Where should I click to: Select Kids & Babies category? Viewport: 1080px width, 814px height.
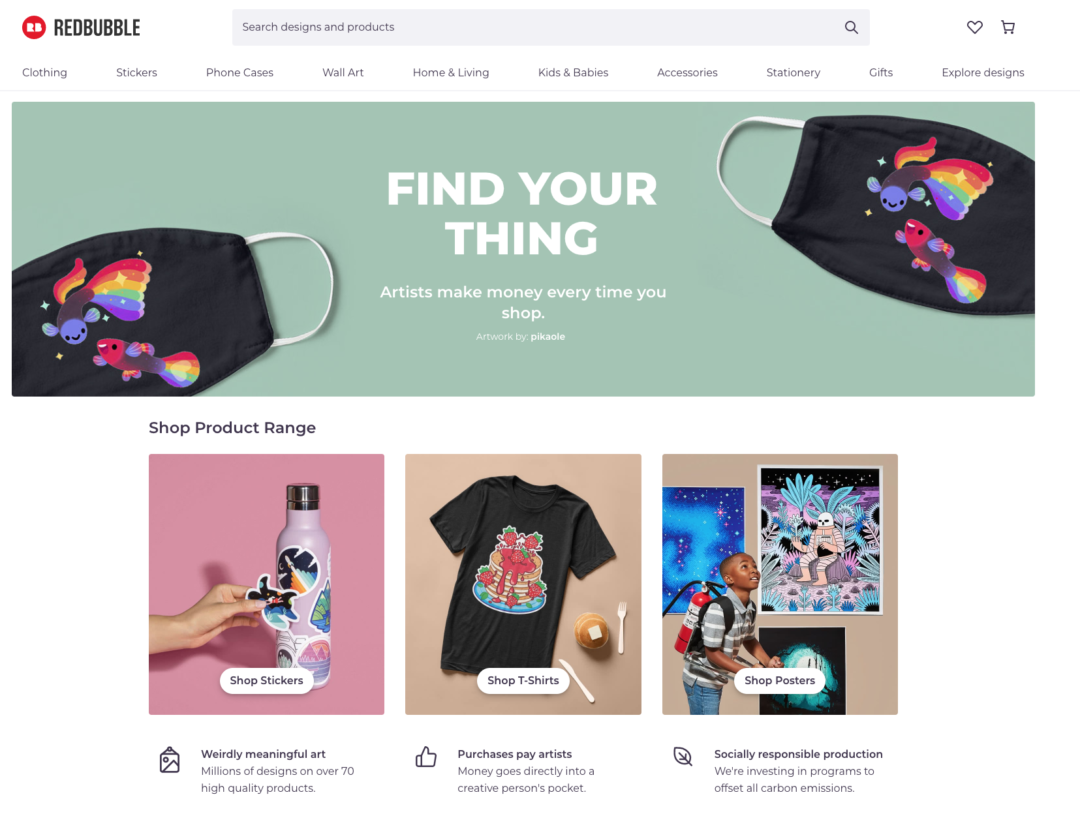click(573, 72)
